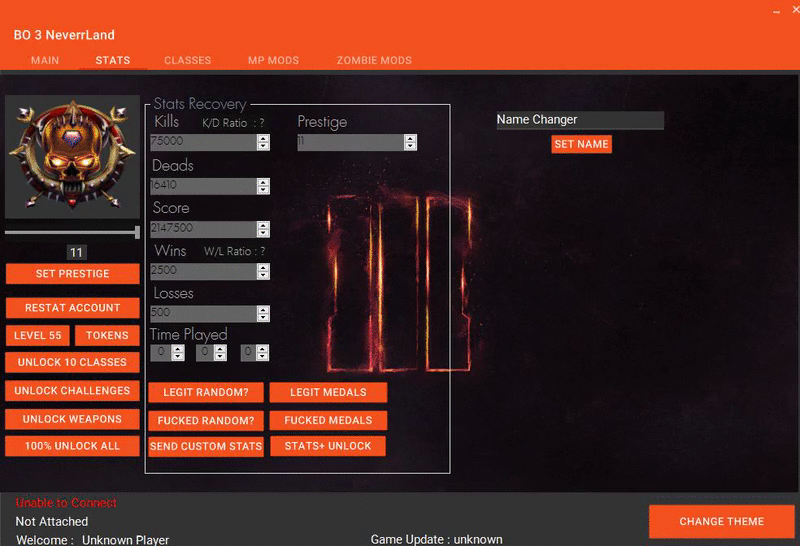Decrease first Time Played spinner value
Image resolution: width=800 pixels, height=546 pixels.
point(178,357)
